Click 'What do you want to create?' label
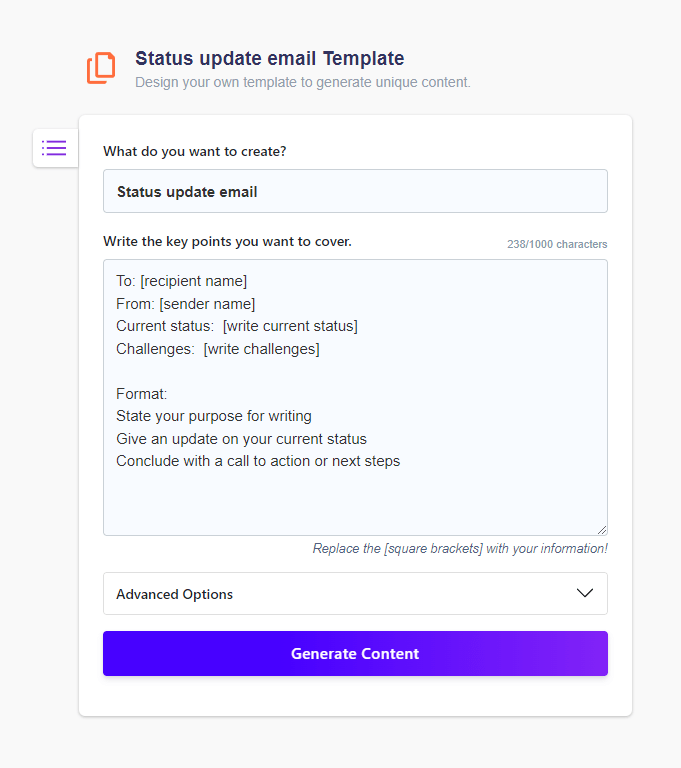The image size is (681, 768). click(x=194, y=151)
